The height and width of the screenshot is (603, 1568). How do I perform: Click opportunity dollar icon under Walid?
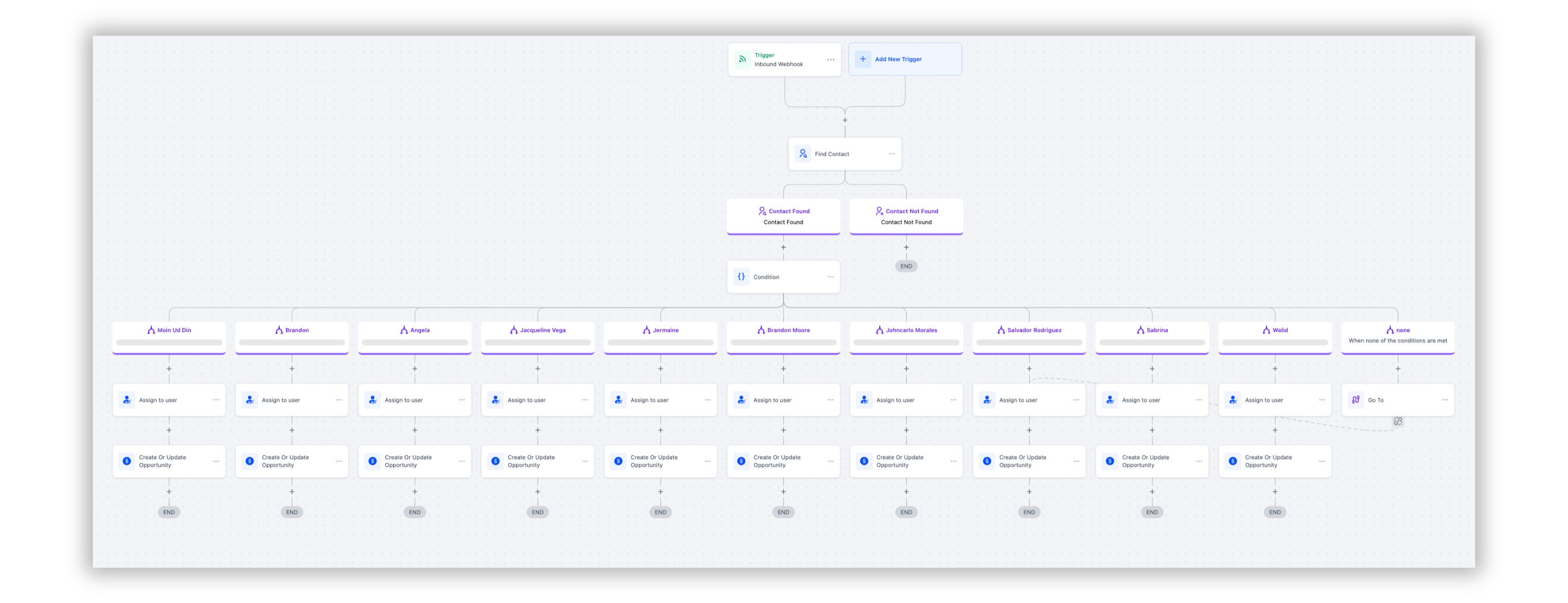(1233, 461)
